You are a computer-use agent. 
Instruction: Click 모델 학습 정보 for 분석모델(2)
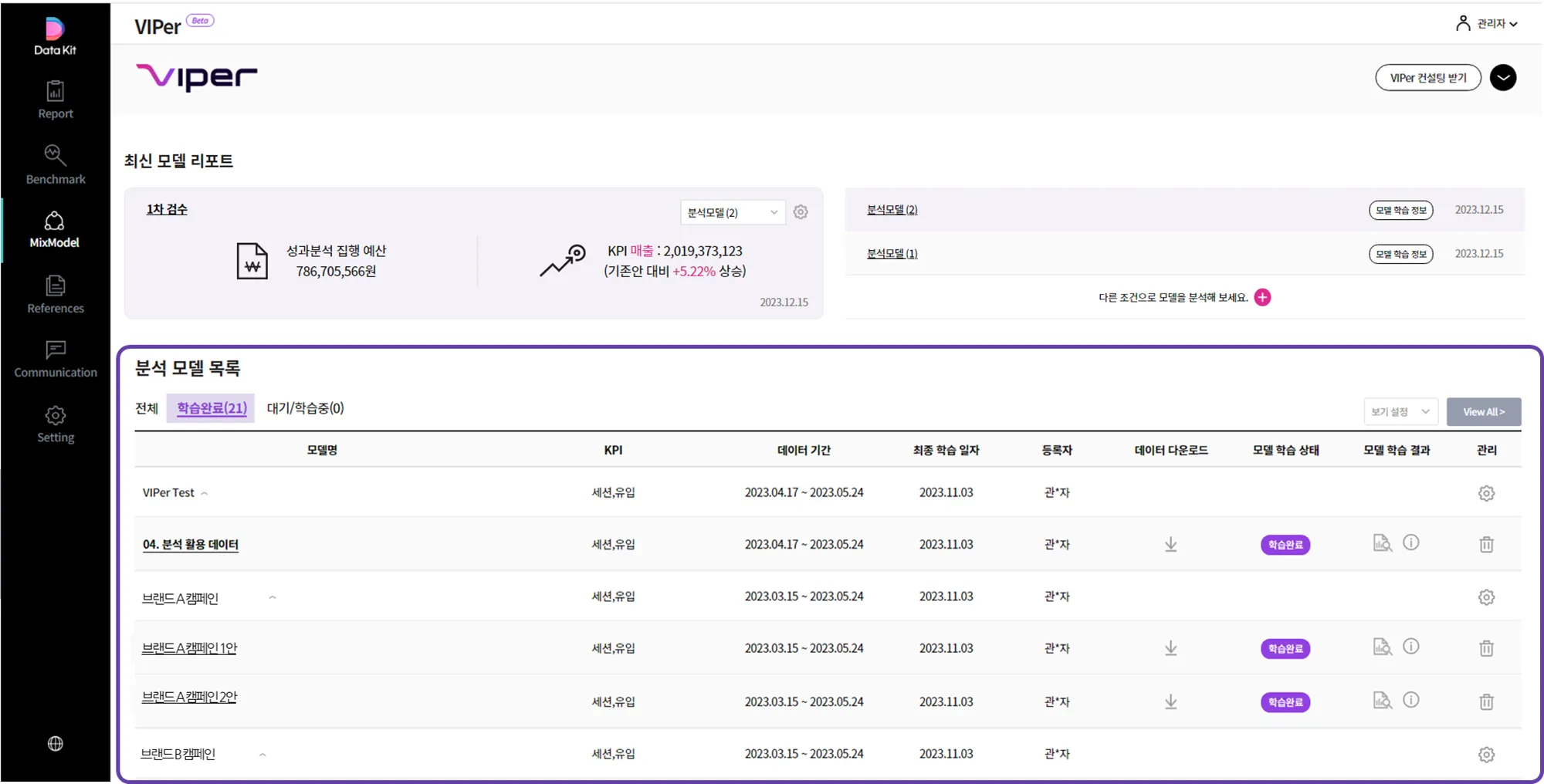click(x=1400, y=210)
